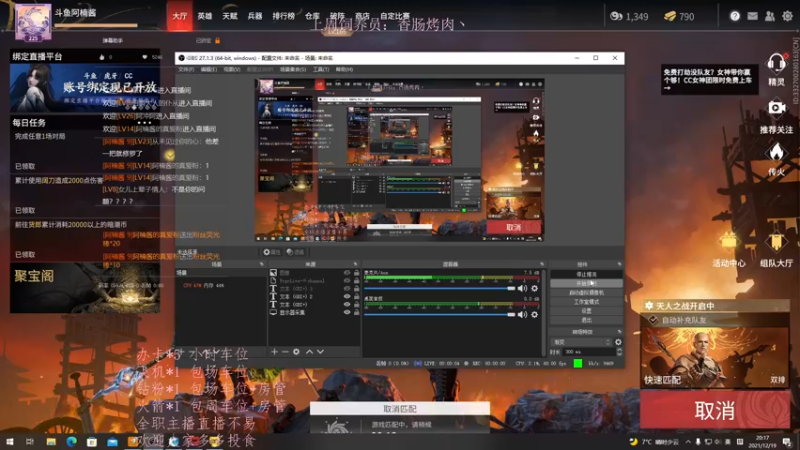Open source properties gear in sources toolbar
800x450 pixels.
click(x=296, y=352)
